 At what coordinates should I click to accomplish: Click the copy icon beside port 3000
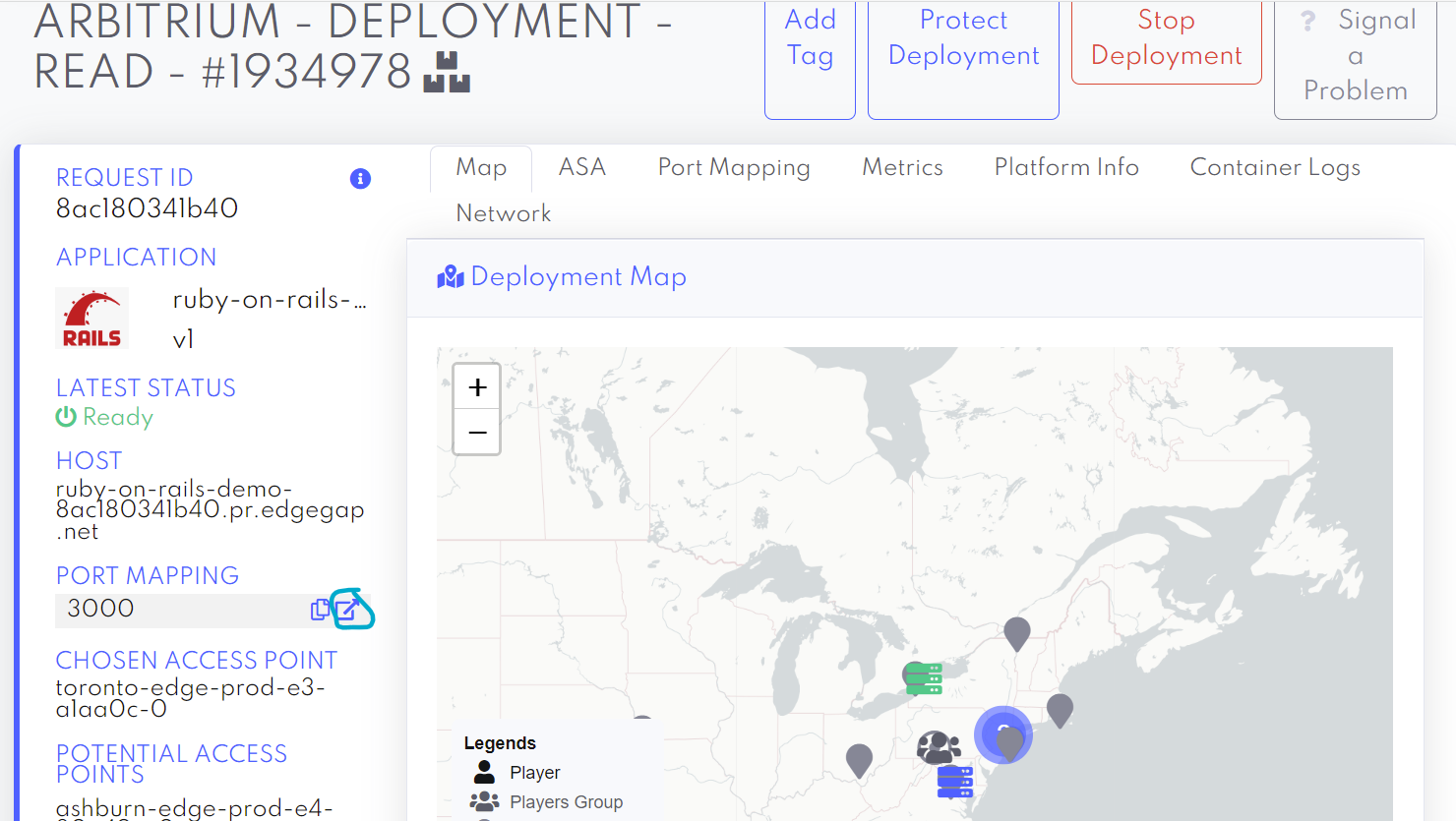point(320,610)
